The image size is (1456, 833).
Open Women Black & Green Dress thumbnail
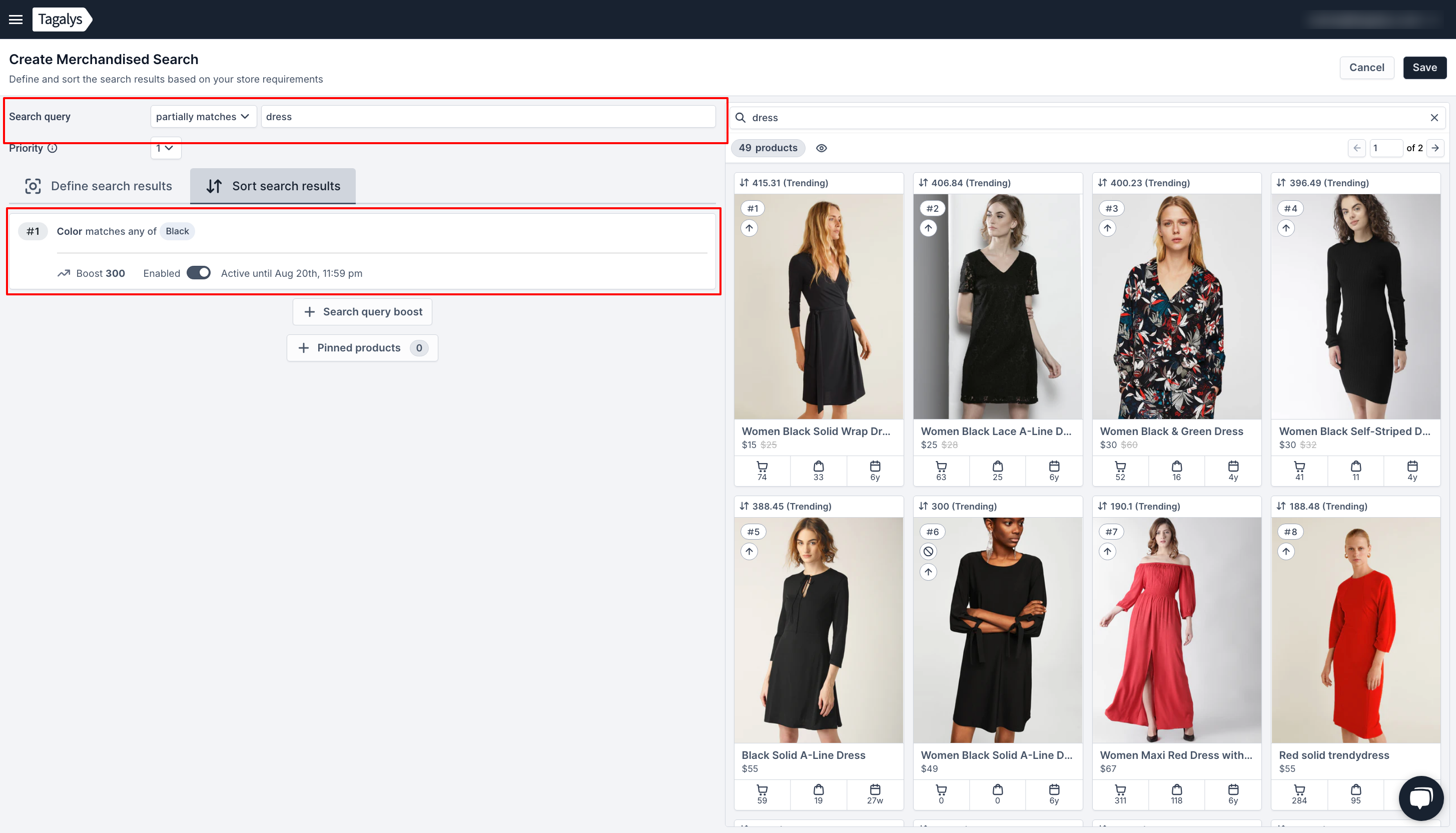[x=1176, y=307]
